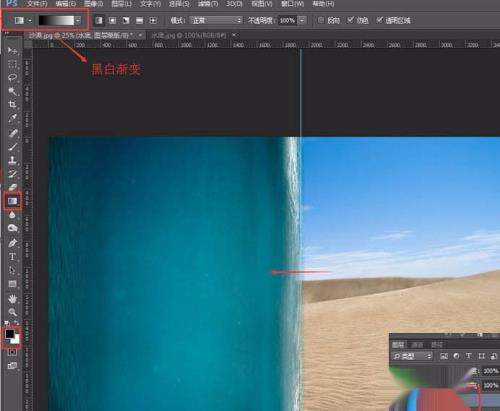500x411 pixels.
Task: Select the Zoom tool
Action: (x=12, y=312)
